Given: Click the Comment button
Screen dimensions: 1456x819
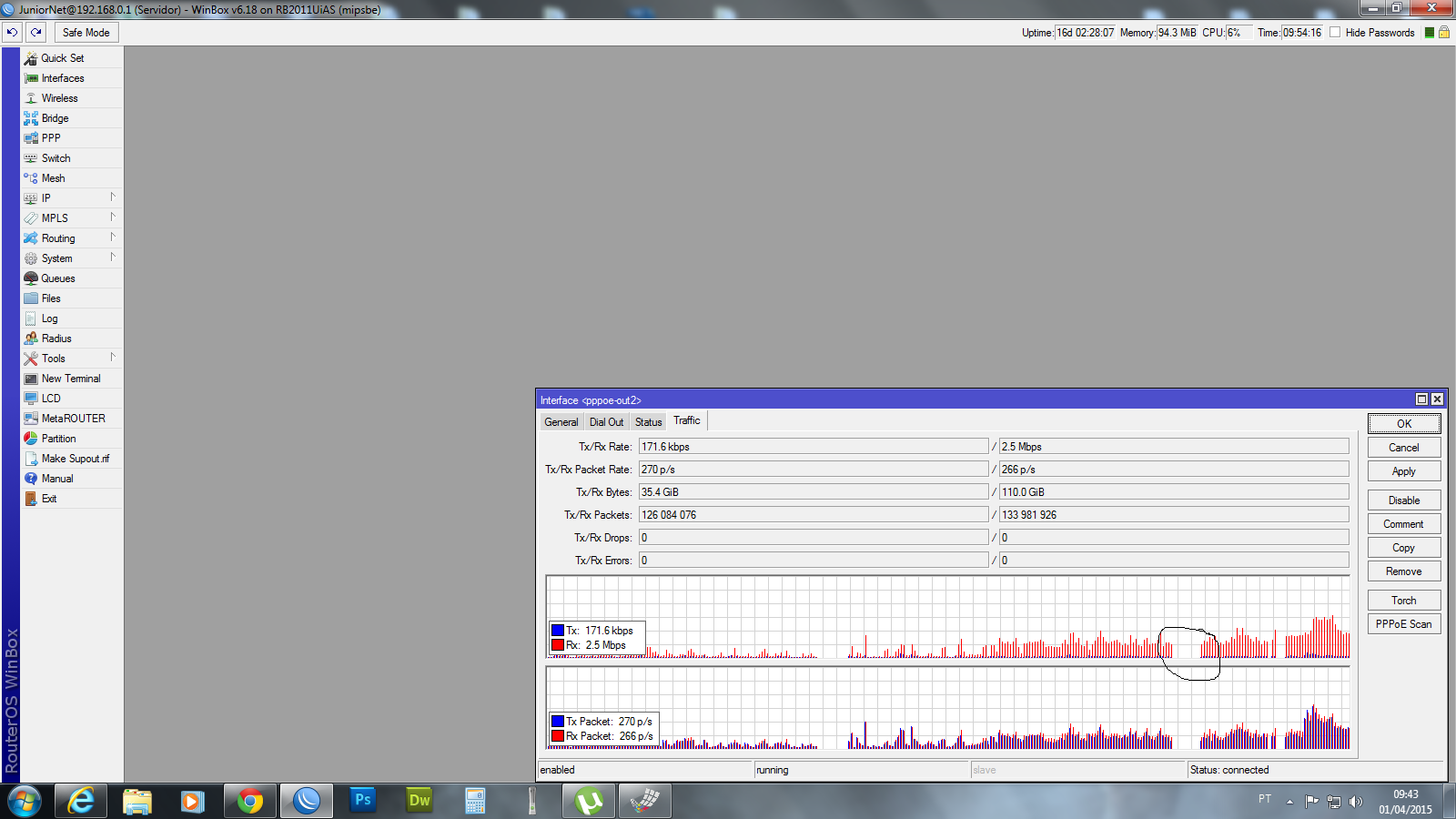Looking at the screenshot, I should pos(1404,524).
